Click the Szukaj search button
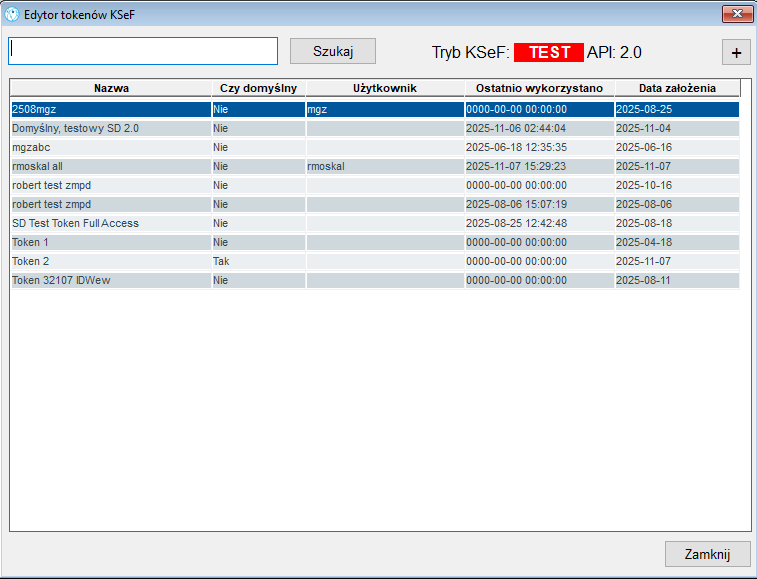 click(333, 51)
